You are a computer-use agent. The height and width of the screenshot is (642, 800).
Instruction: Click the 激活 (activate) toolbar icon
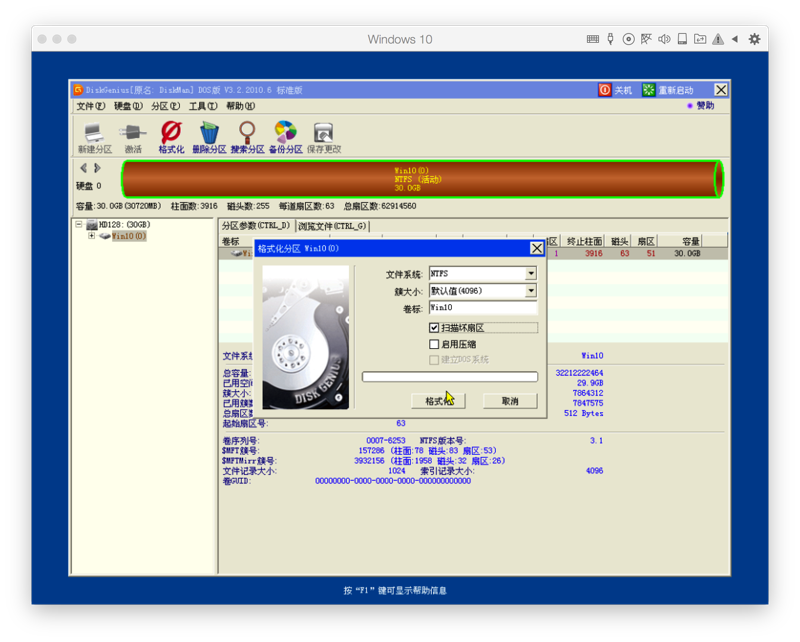pos(133,137)
